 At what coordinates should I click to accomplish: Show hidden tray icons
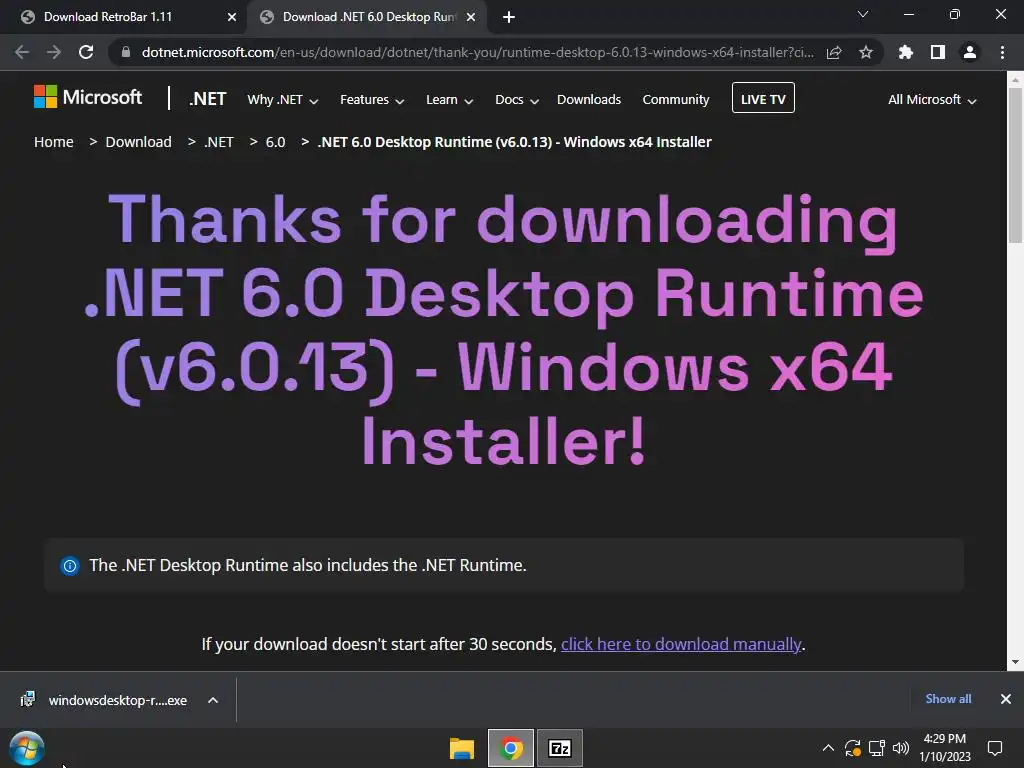[828, 748]
